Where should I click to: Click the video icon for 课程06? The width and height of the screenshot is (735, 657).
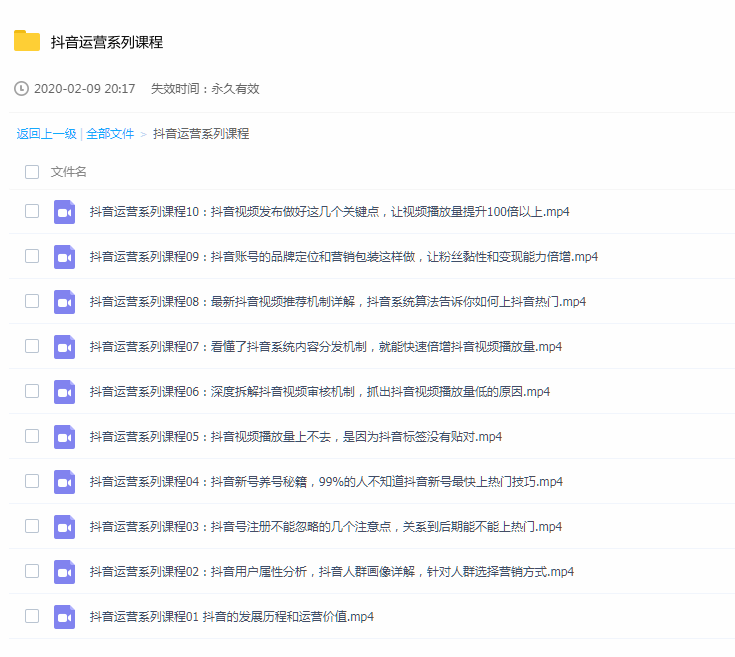tap(64, 392)
